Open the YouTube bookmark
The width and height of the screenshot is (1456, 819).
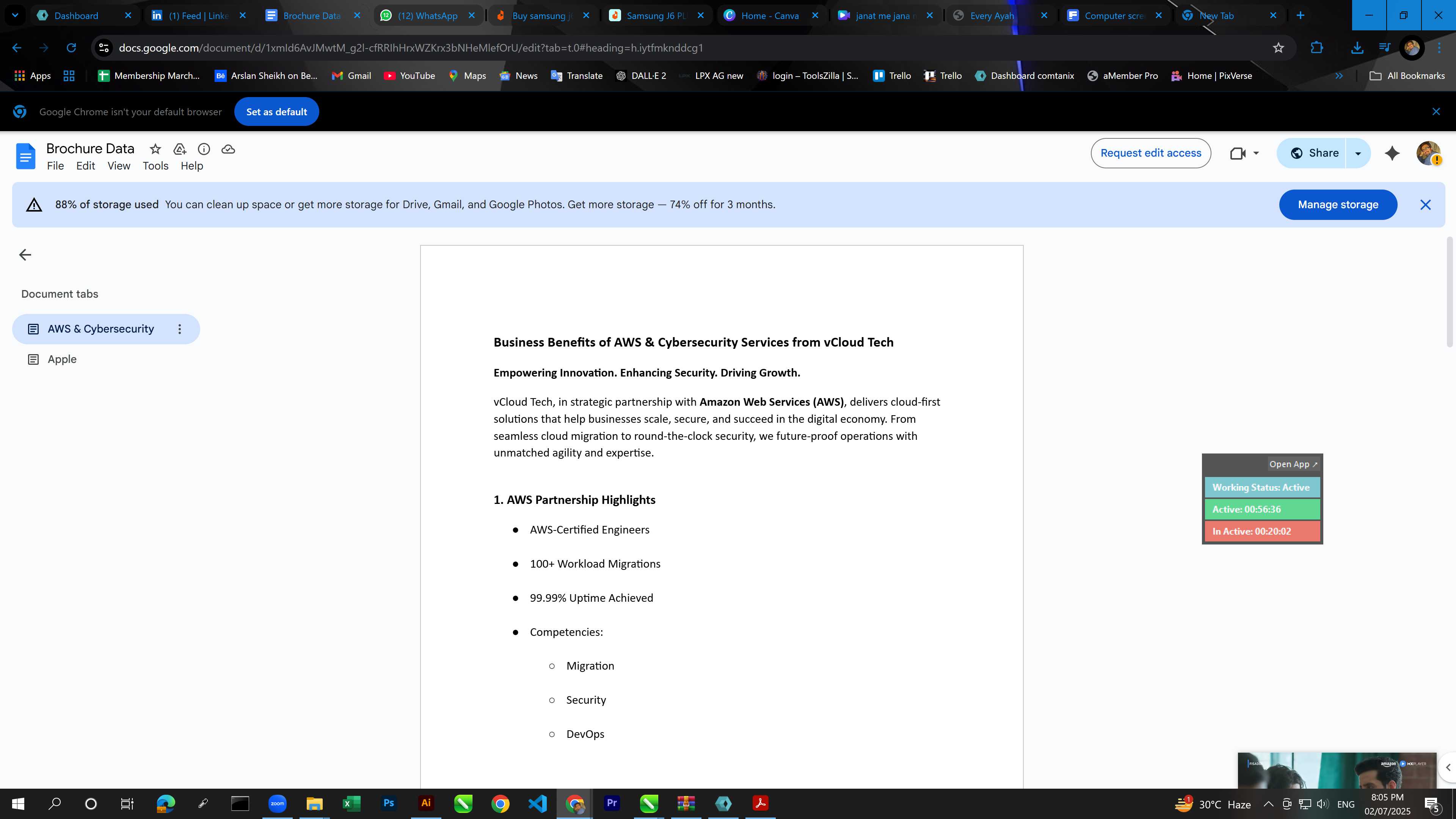pyautogui.click(x=409, y=76)
